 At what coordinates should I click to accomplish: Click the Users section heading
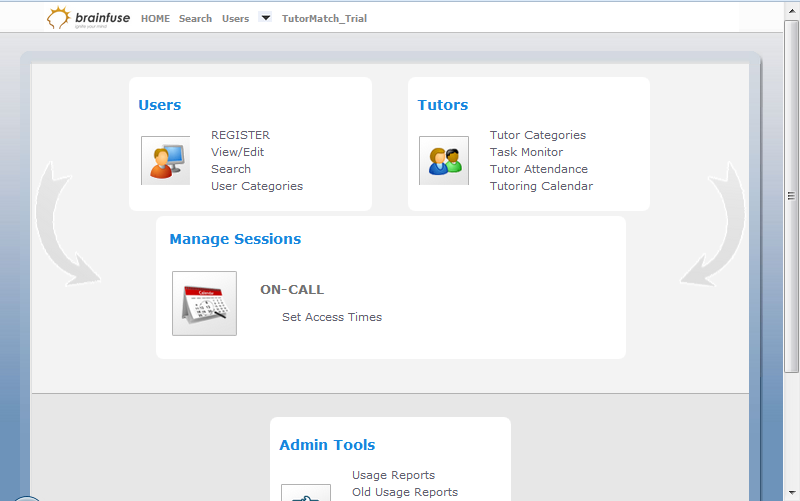pos(160,105)
